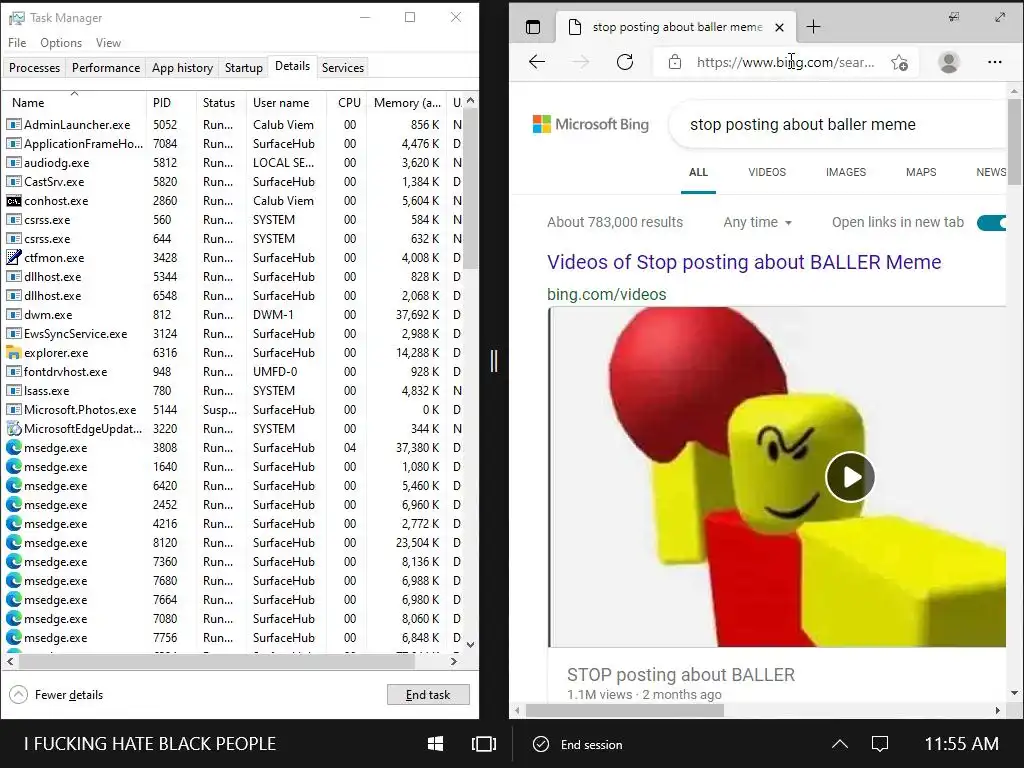This screenshot has height=768, width=1024.
Task: Toggle Open links in new tab switch
Action: click(x=991, y=223)
